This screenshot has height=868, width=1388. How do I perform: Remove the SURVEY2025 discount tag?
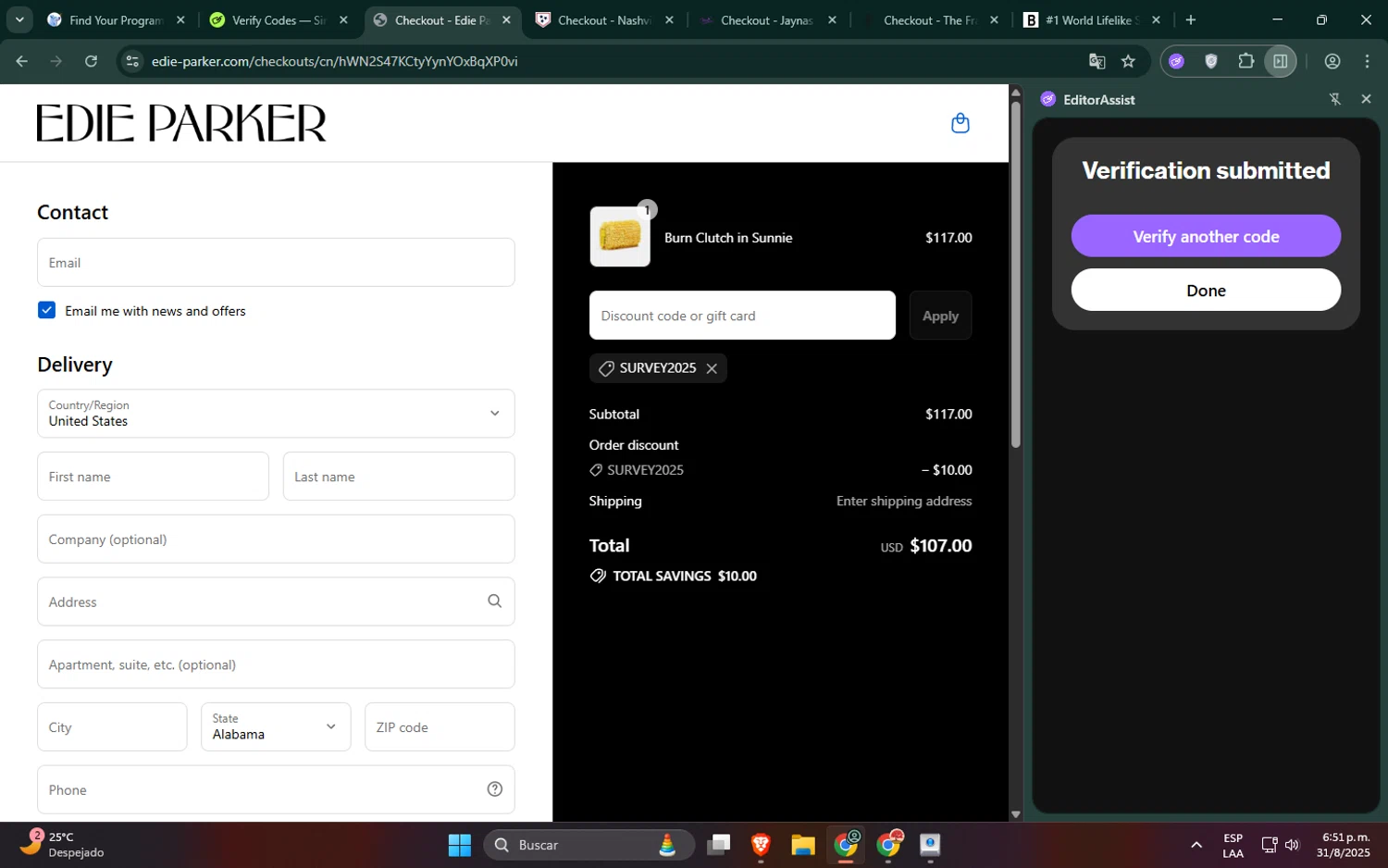coord(712,368)
